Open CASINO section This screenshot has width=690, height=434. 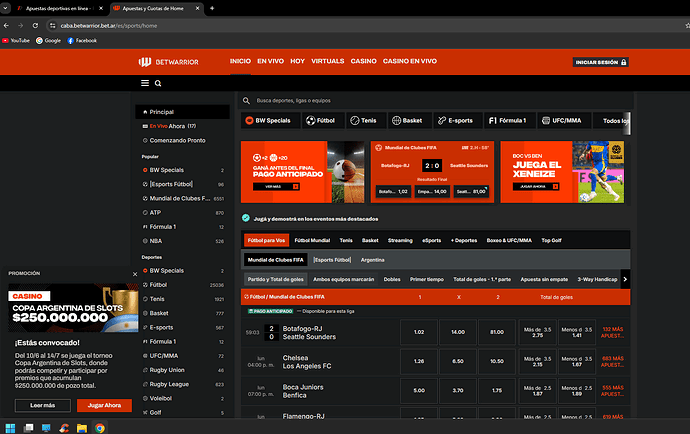point(363,61)
